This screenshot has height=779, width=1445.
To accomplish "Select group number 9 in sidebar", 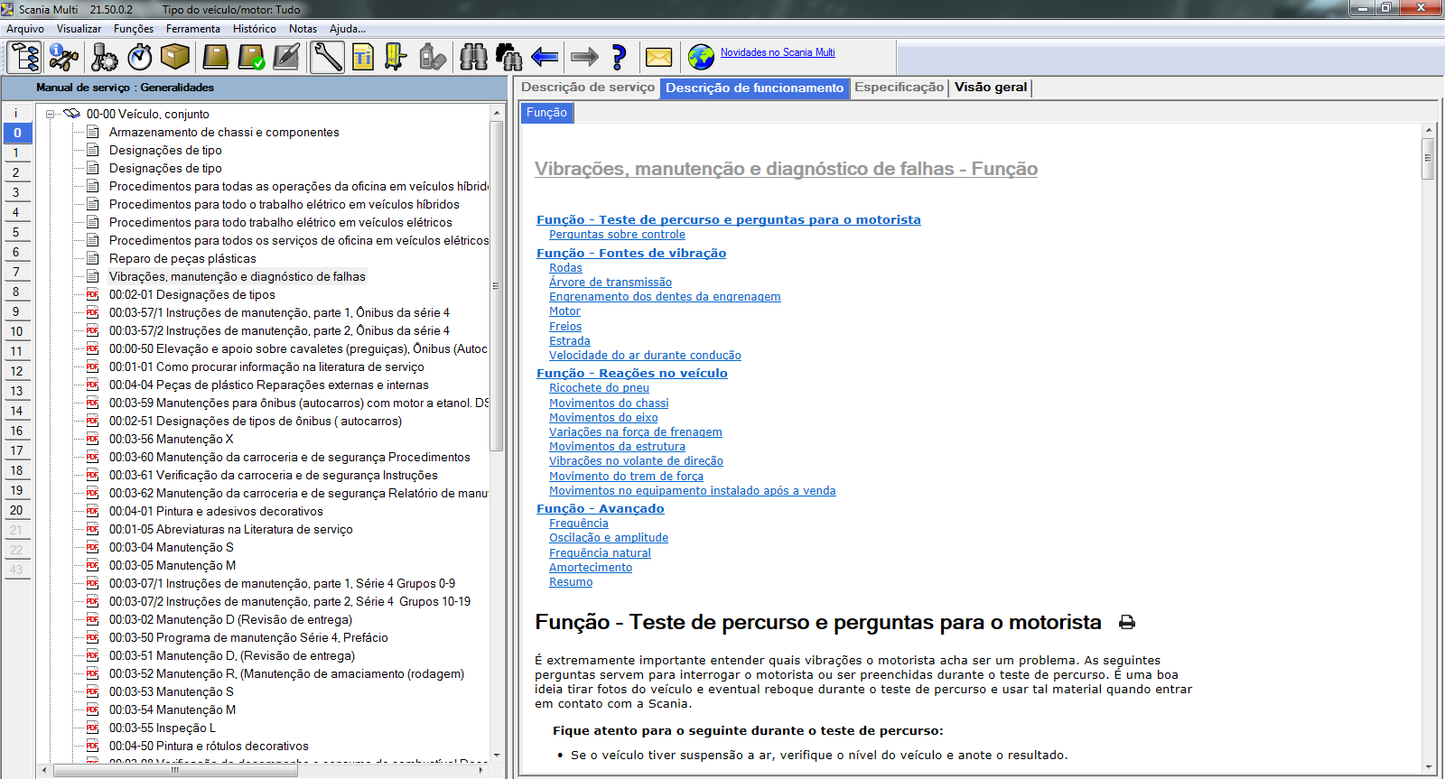I will click(x=16, y=312).
